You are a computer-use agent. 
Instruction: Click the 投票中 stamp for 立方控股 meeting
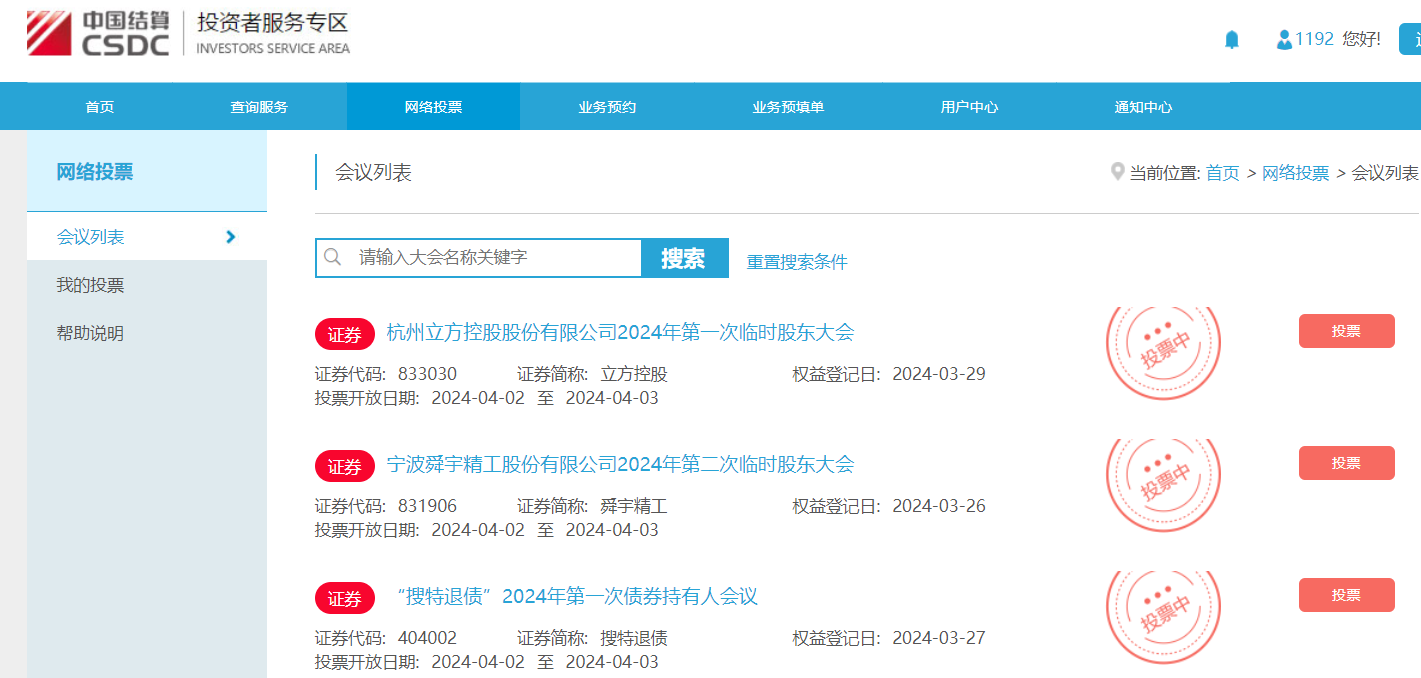(1163, 346)
